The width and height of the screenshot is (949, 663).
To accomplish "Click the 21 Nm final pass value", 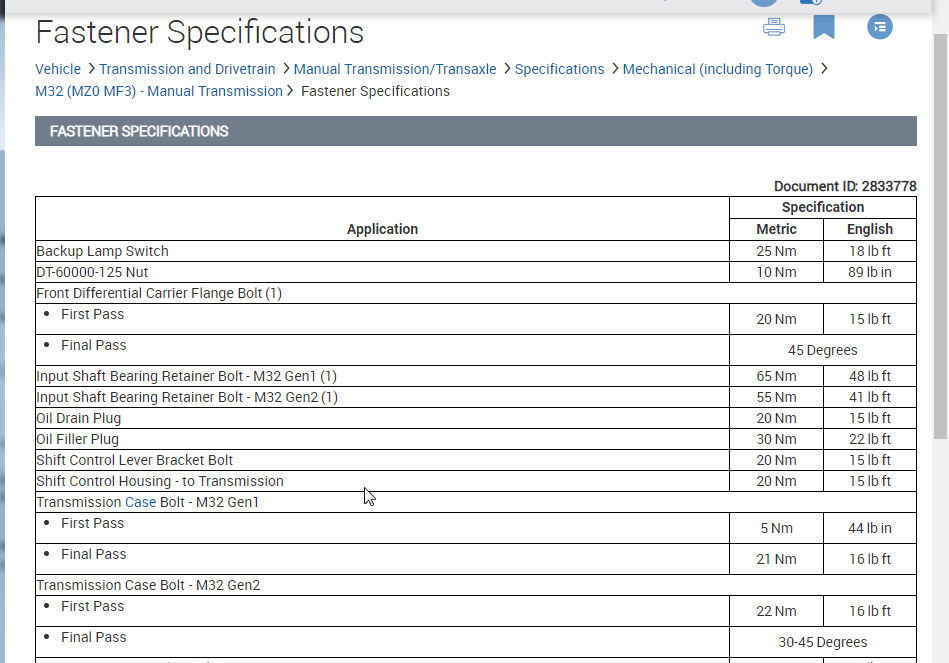I will click(776, 559).
